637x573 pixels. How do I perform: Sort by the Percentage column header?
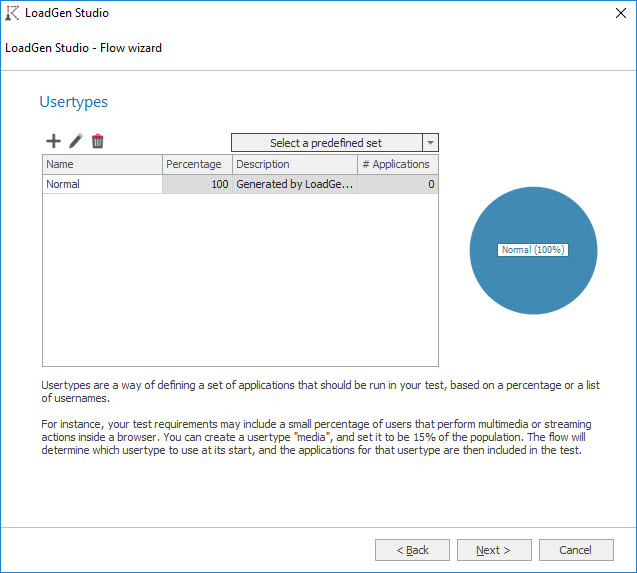[x=197, y=164]
